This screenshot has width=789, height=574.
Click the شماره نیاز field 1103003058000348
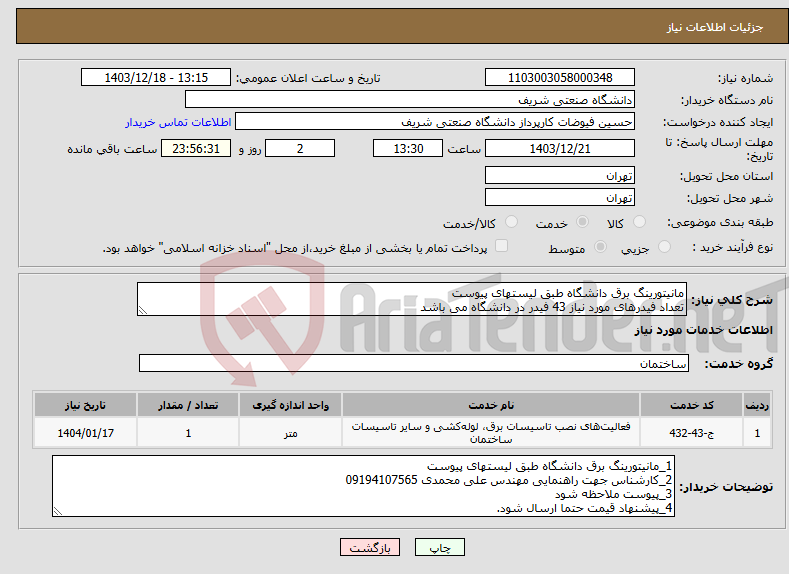coord(560,77)
